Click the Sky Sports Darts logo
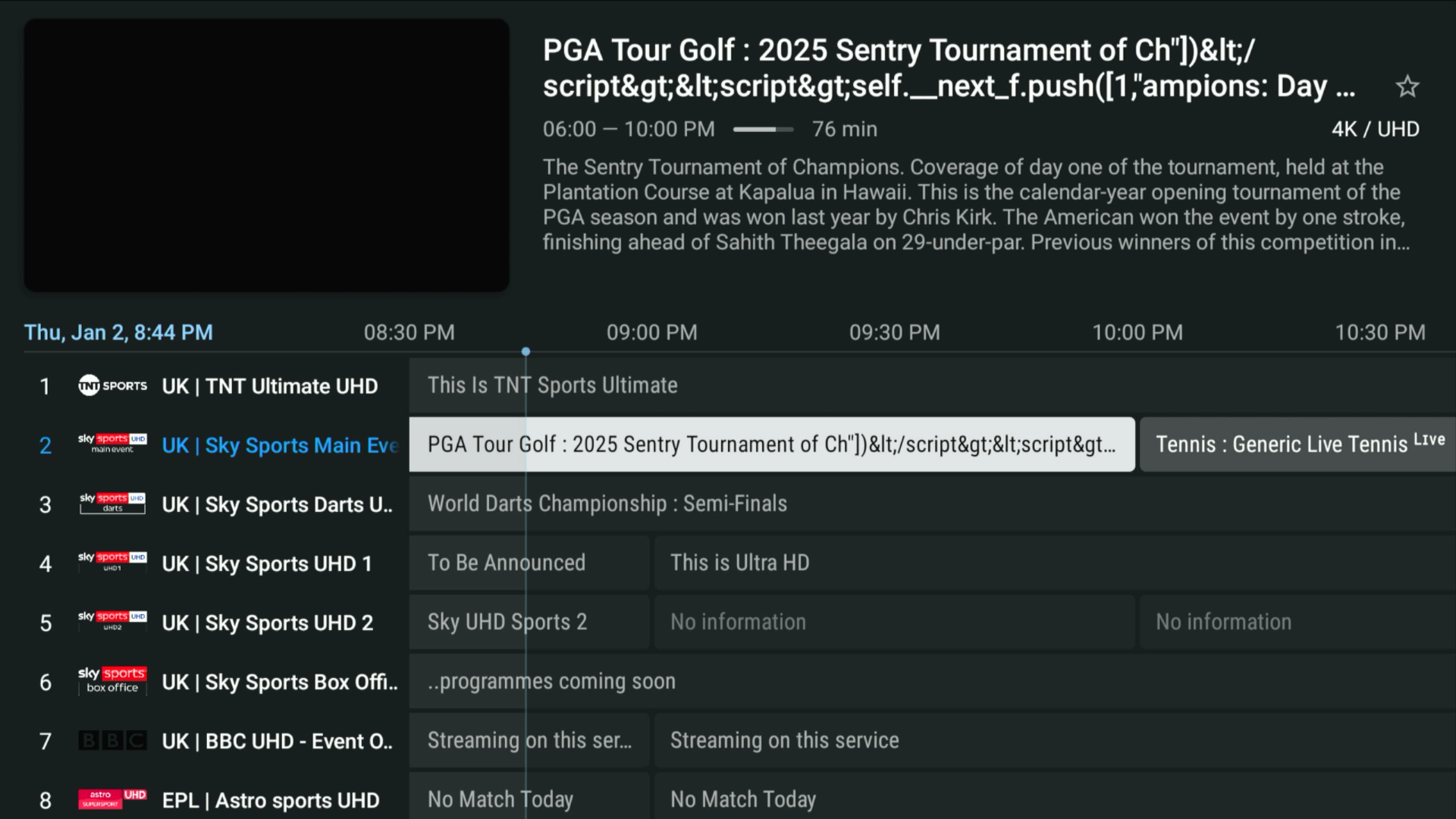 pos(112,504)
